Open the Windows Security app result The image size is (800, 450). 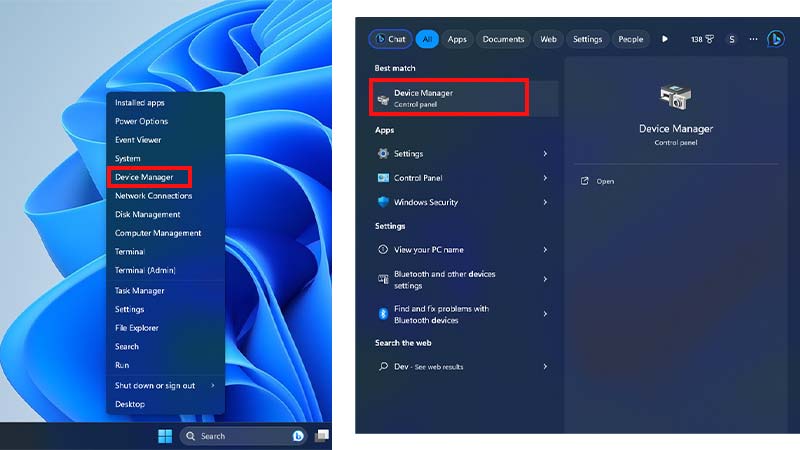pyautogui.click(x=463, y=202)
